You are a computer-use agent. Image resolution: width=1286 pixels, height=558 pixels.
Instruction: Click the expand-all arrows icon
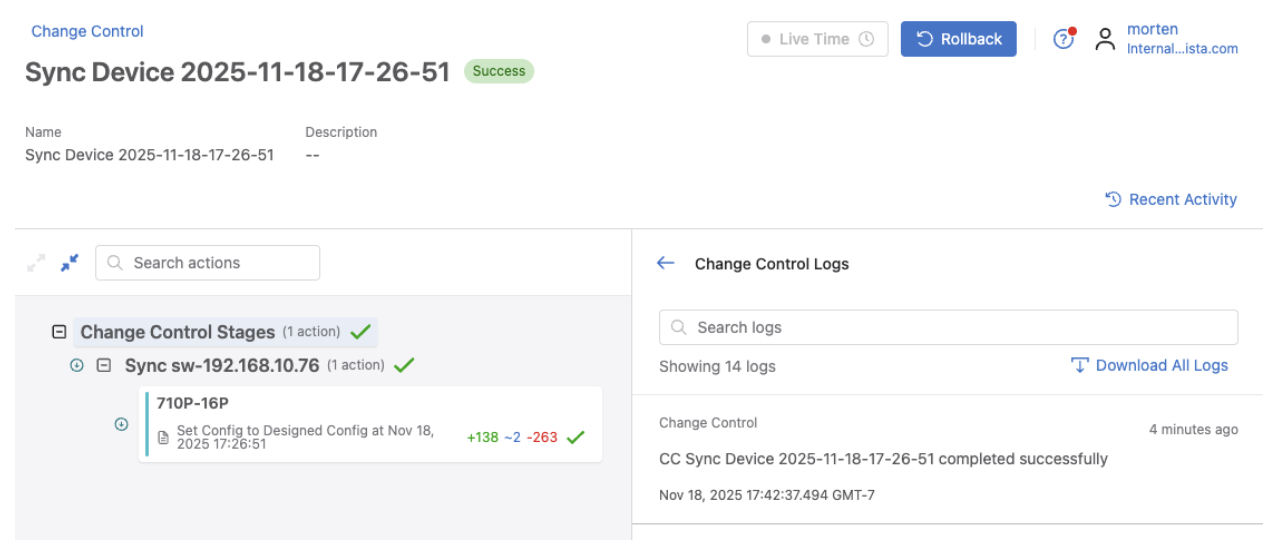point(36,263)
